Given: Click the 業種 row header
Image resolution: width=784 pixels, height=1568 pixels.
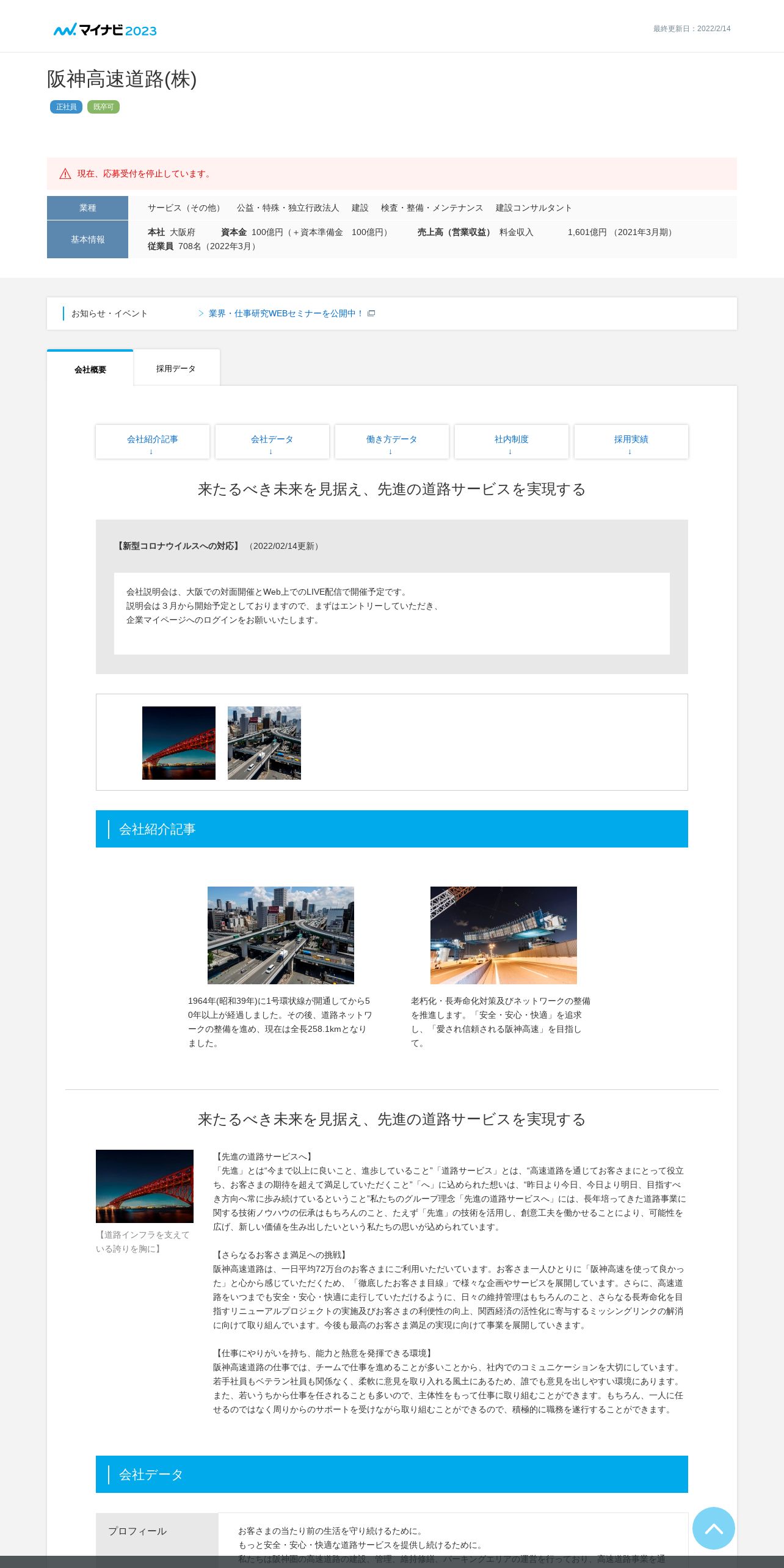Looking at the screenshot, I should [x=87, y=208].
